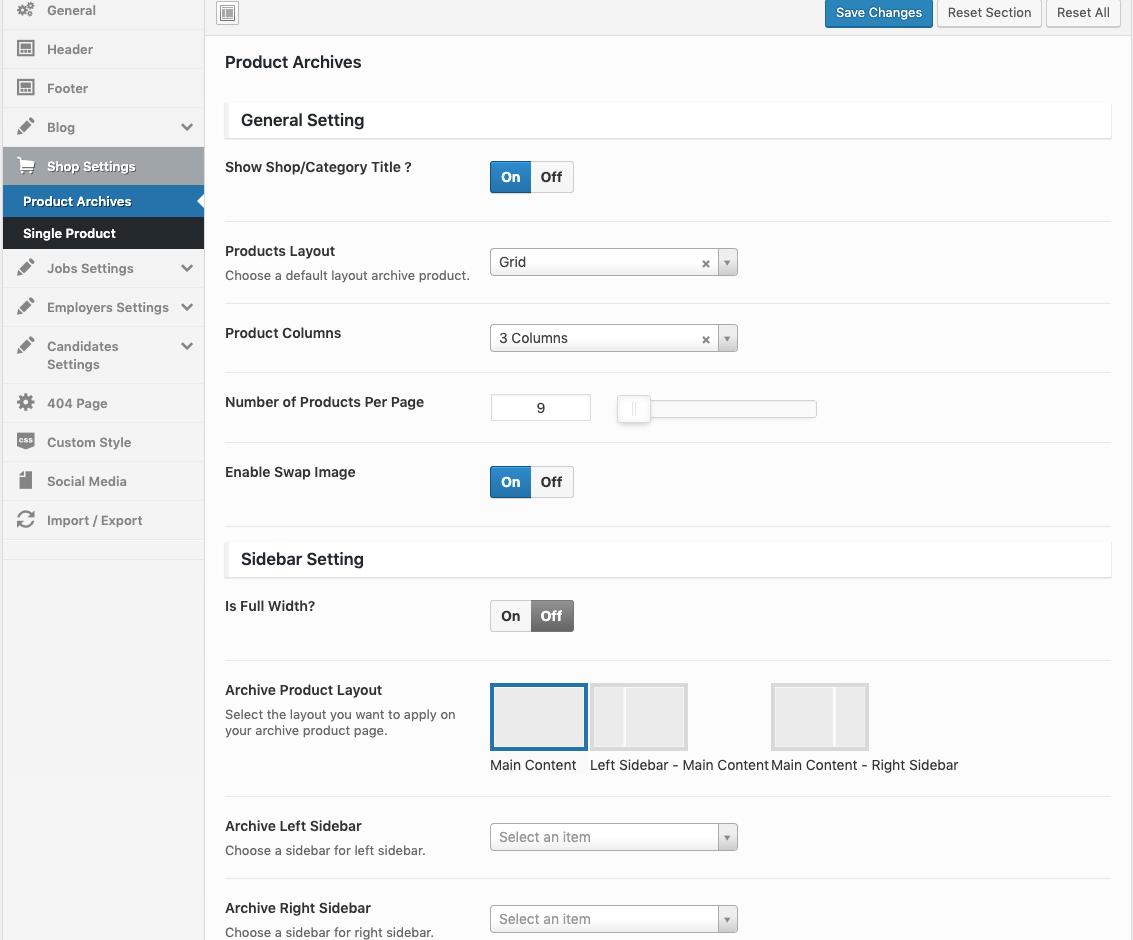The image size is (1133, 940).
Task: Click the Import / Export refresh icon
Action: 26,520
